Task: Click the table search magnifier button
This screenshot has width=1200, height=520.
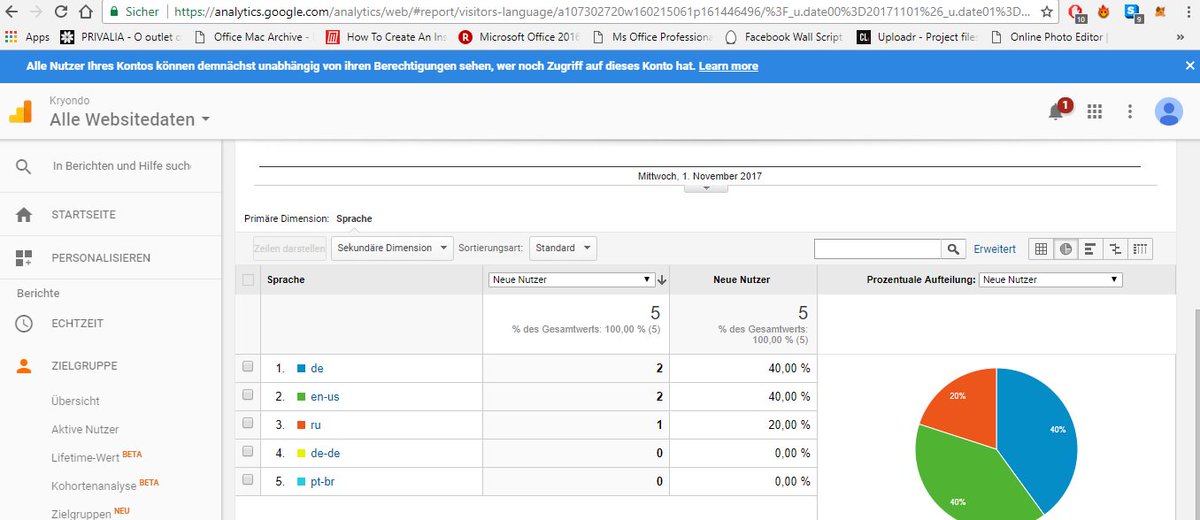Action: tap(955, 248)
